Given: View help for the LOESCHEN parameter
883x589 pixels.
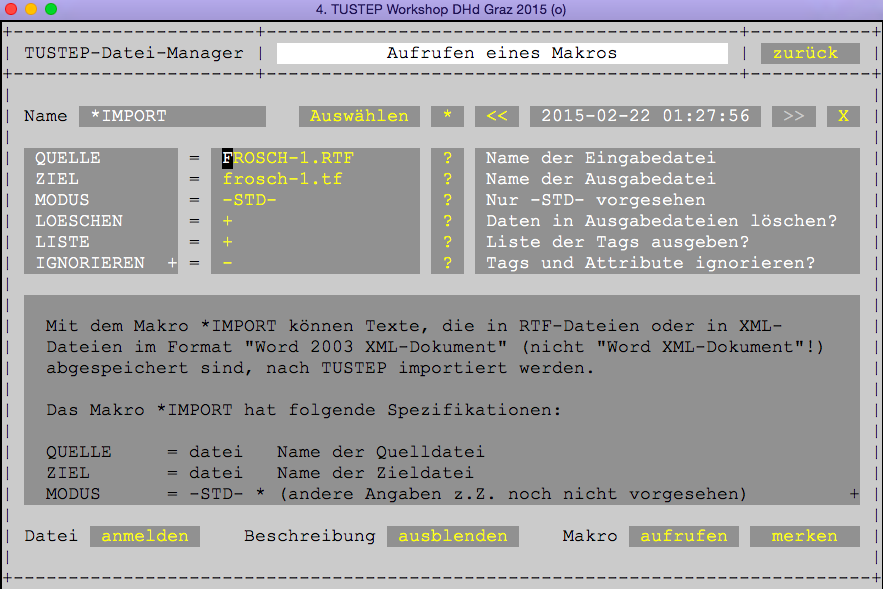Looking at the screenshot, I should click(447, 220).
